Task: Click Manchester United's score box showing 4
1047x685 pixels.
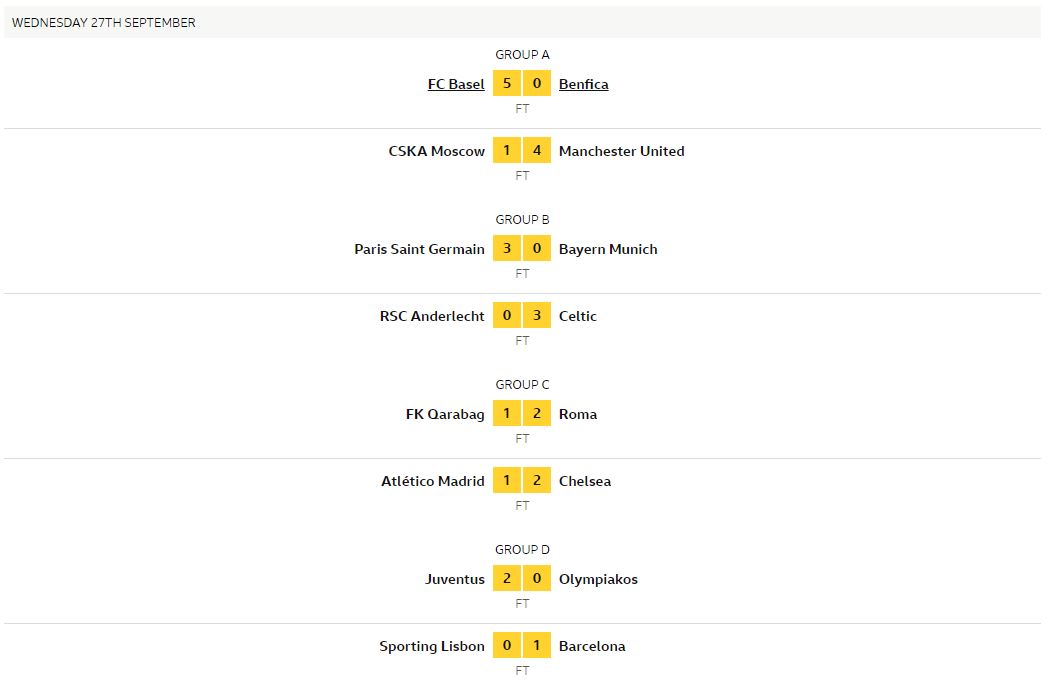Action: tap(537, 151)
